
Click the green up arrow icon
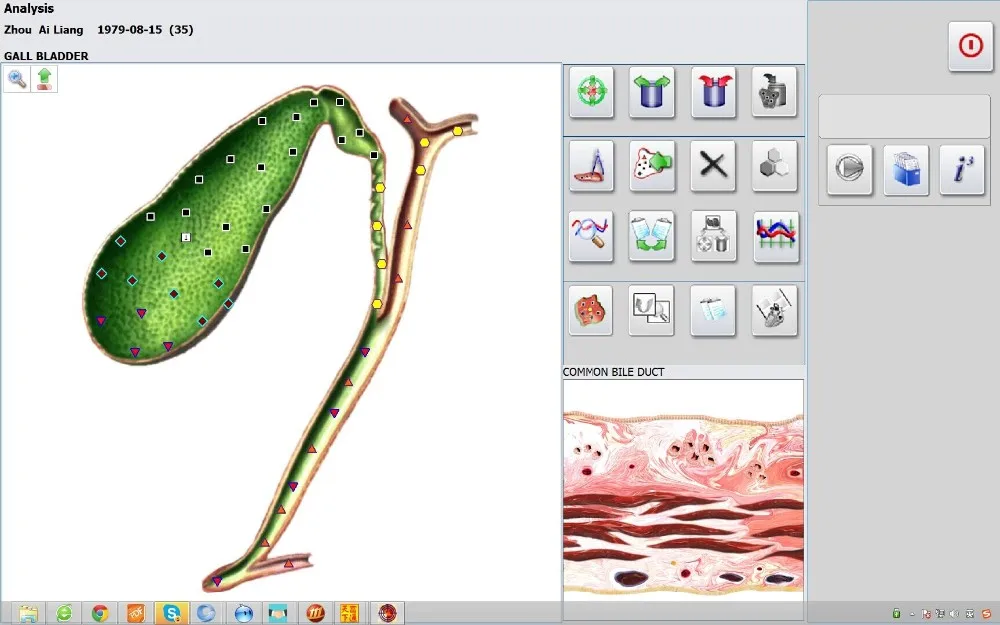tap(44, 79)
